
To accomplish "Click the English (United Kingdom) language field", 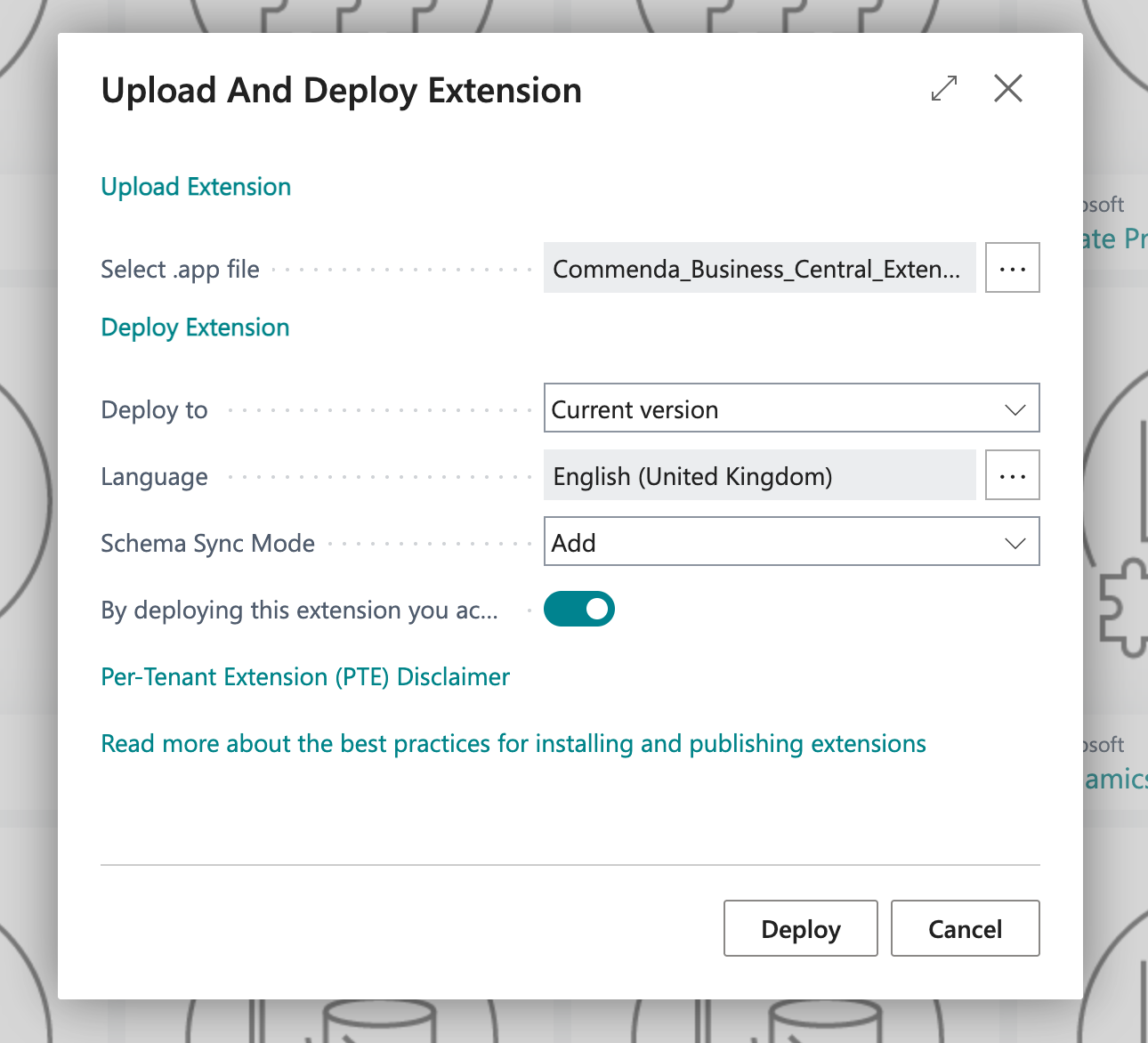I will tap(760, 475).
